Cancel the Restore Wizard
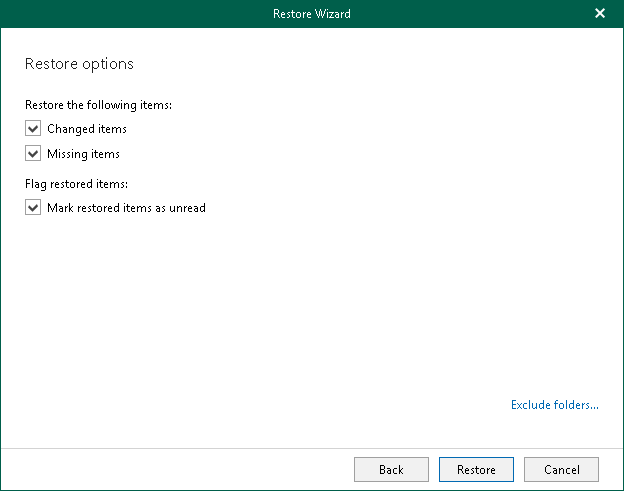The image size is (624, 491). point(561,469)
